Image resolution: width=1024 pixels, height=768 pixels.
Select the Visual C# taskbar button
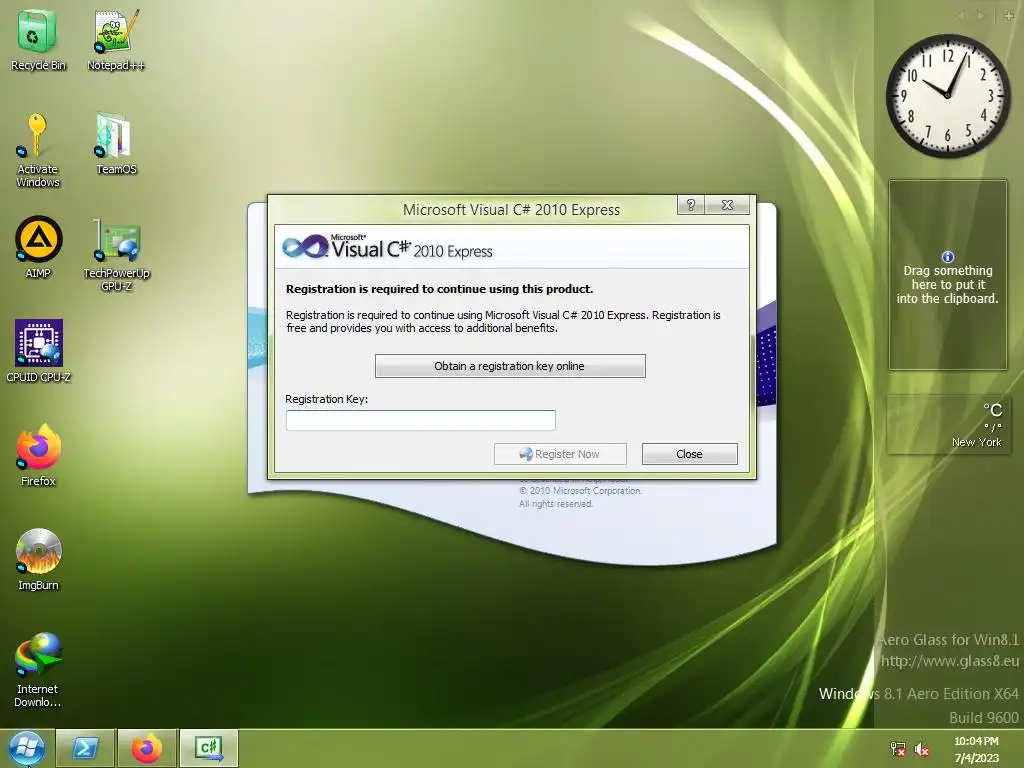pos(209,748)
